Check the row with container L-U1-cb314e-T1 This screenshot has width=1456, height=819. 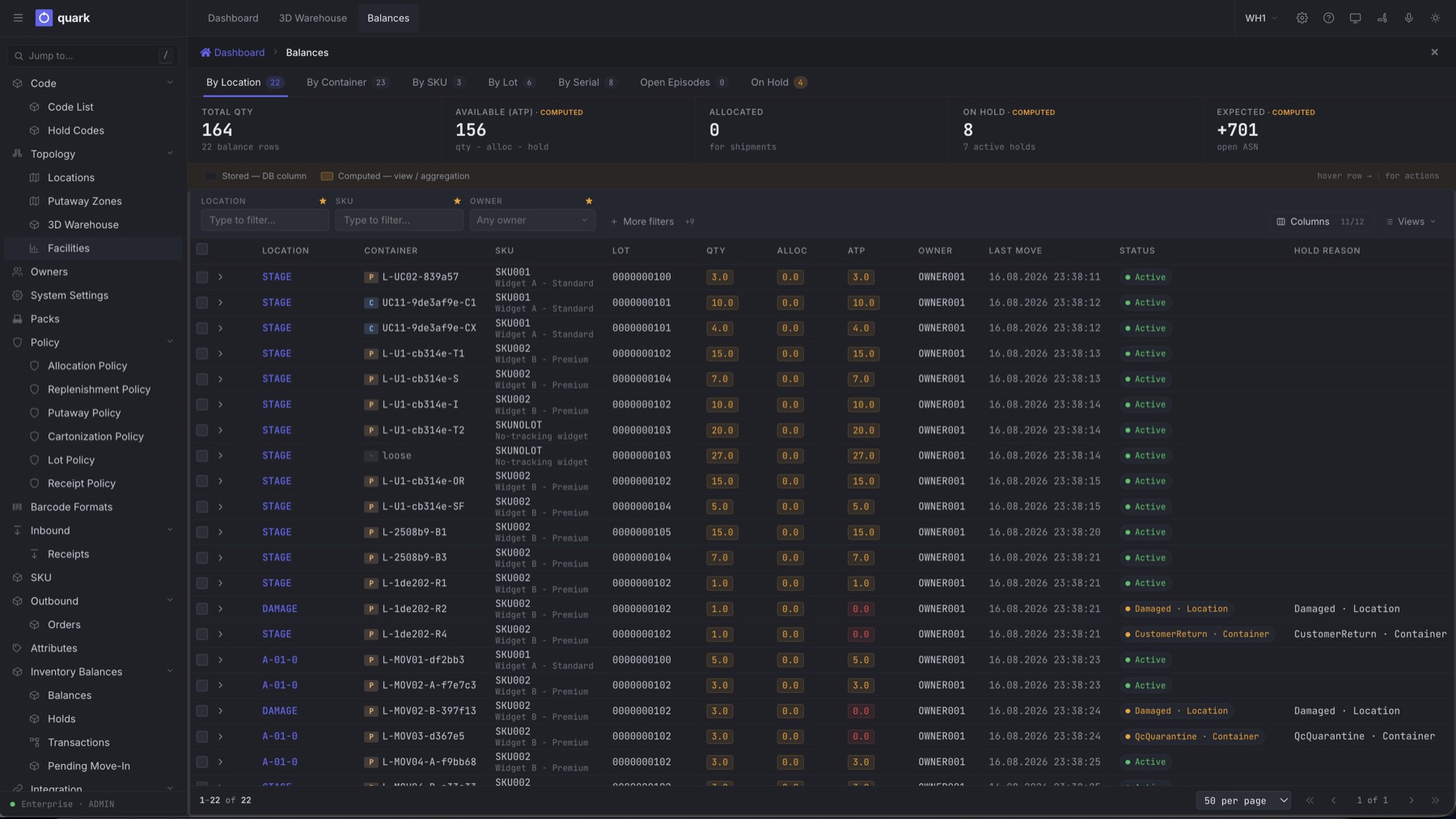202,354
